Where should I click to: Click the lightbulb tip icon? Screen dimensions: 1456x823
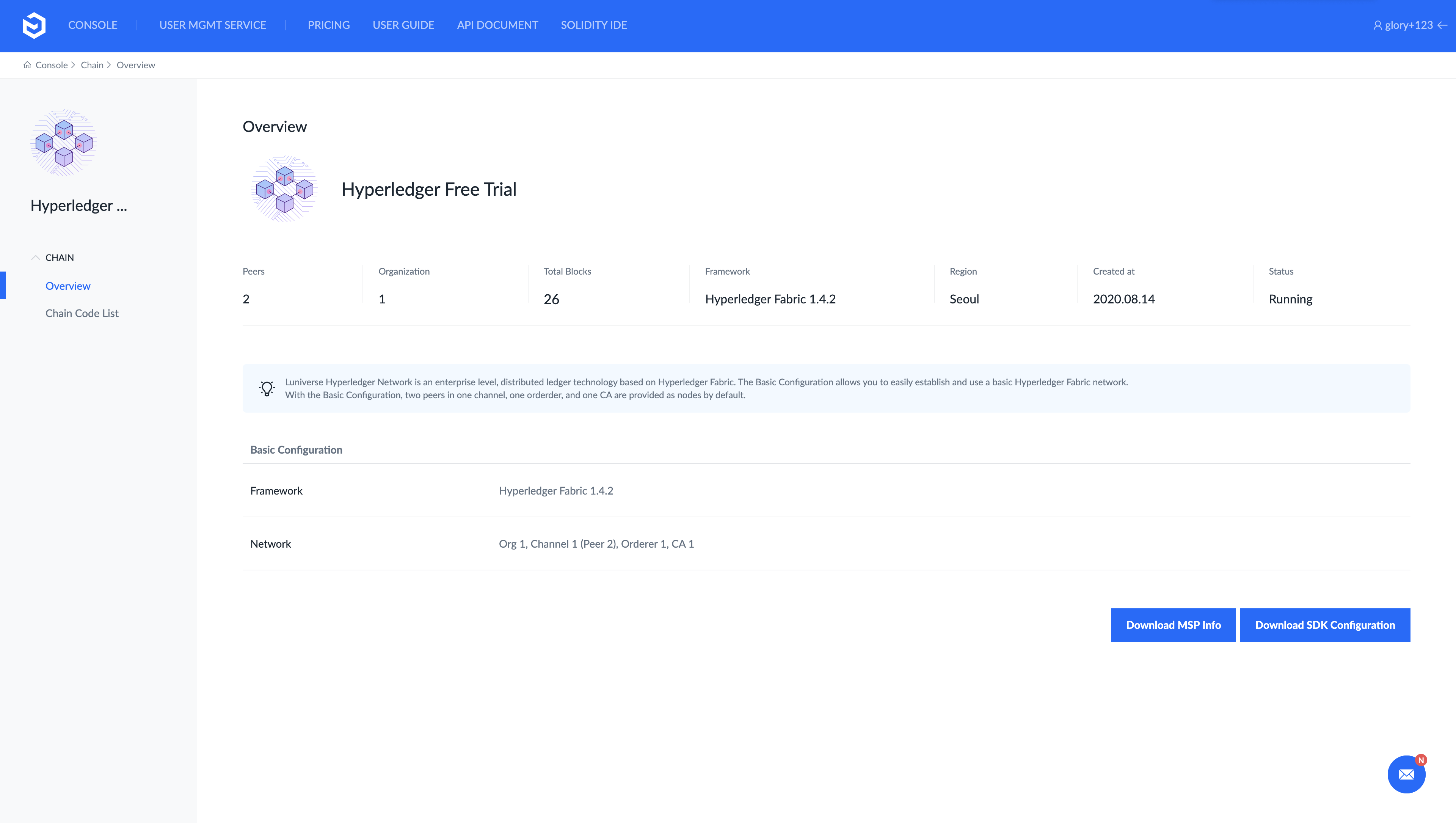[267, 388]
